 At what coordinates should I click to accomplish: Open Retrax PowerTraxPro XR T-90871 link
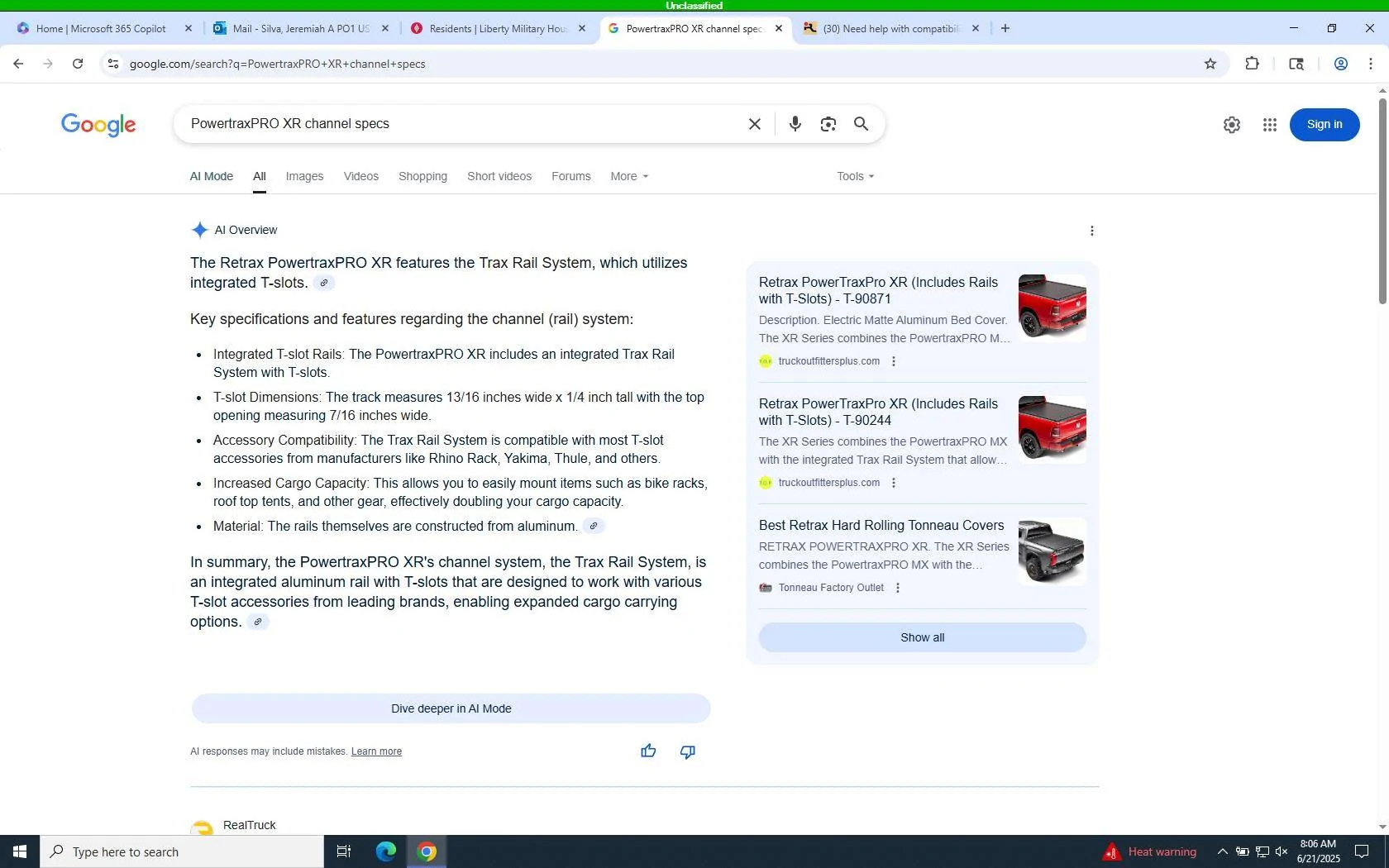(878, 290)
